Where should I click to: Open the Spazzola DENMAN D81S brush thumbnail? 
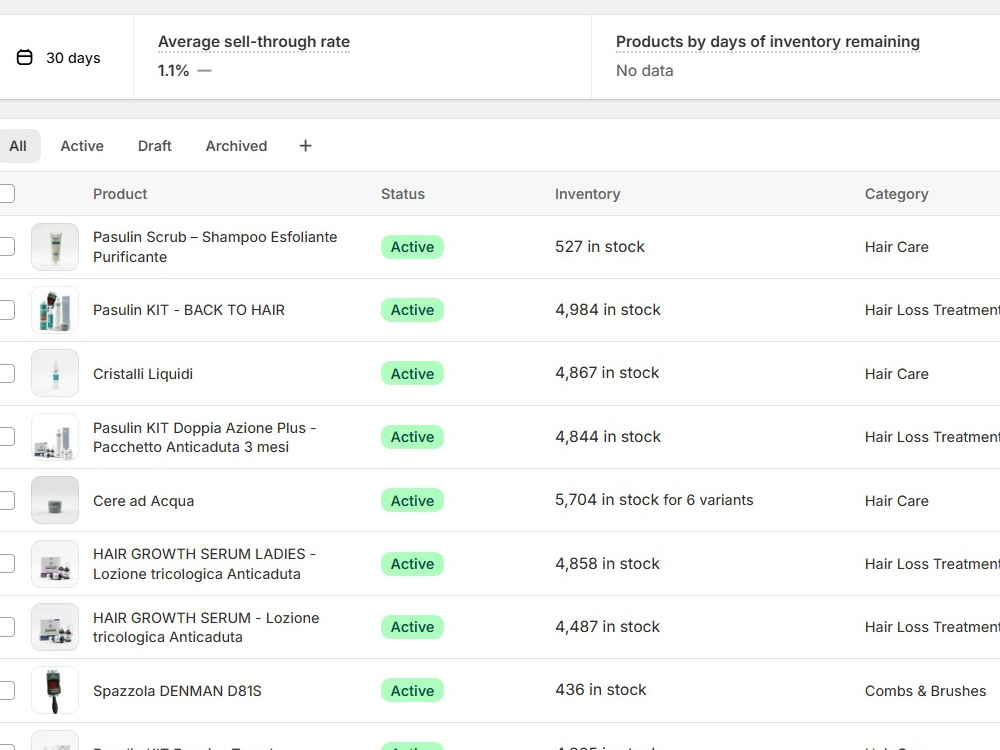click(55, 691)
